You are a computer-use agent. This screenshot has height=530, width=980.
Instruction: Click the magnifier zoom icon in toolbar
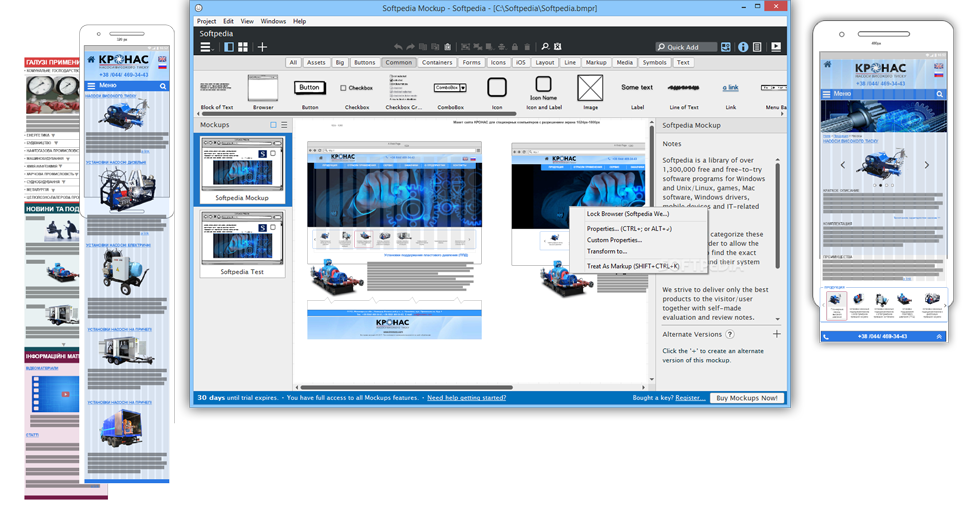pyautogui.click(x=545, y=47)
